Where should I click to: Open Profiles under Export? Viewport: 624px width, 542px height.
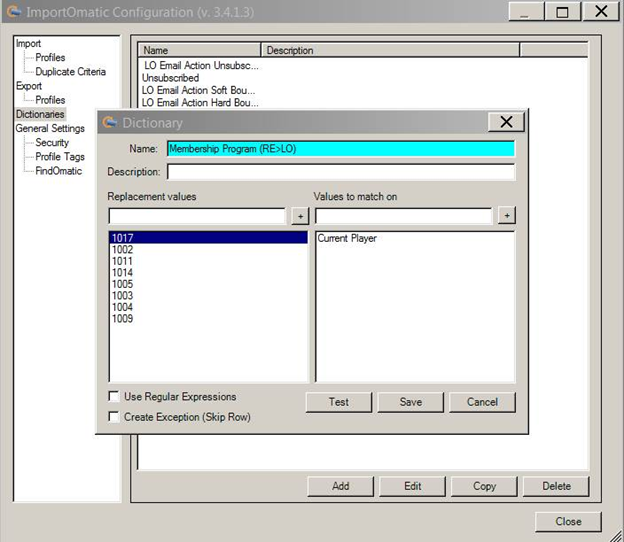50,100
